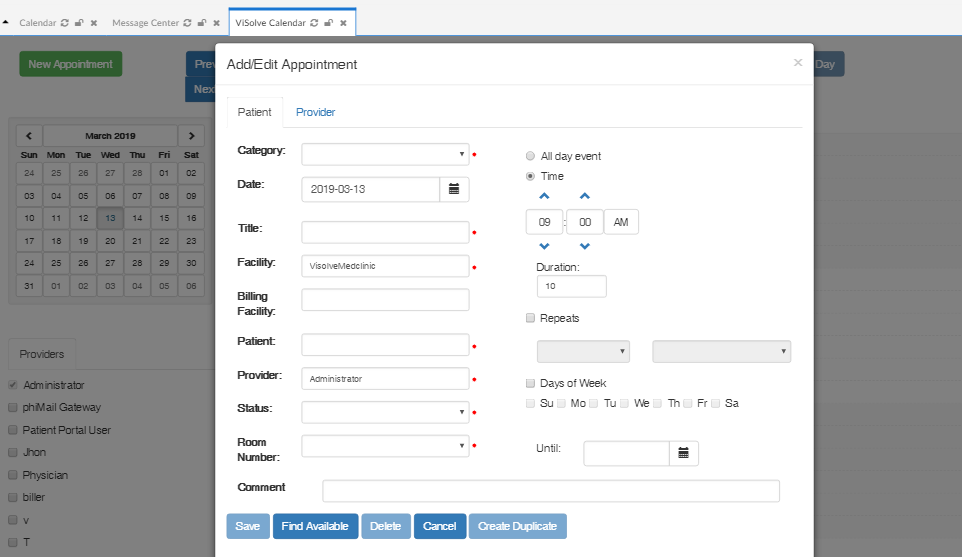
Task: Go to next month in mini calendar
Action: click(x=191, y=136)
